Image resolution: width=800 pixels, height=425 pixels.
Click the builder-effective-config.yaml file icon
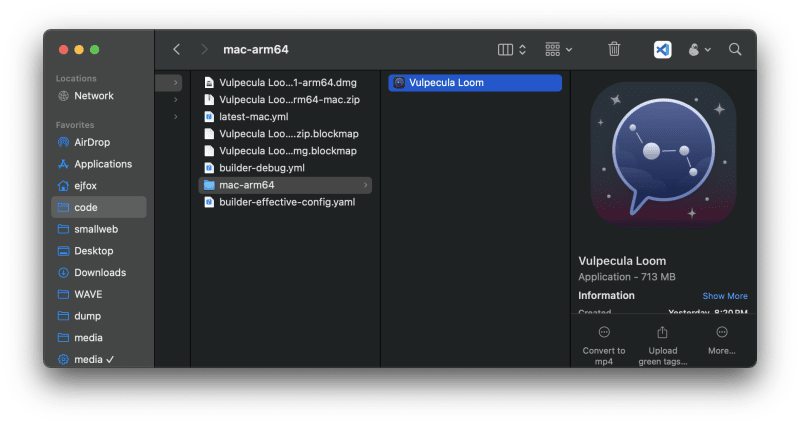pyautogui.click(x=209, y=202)
